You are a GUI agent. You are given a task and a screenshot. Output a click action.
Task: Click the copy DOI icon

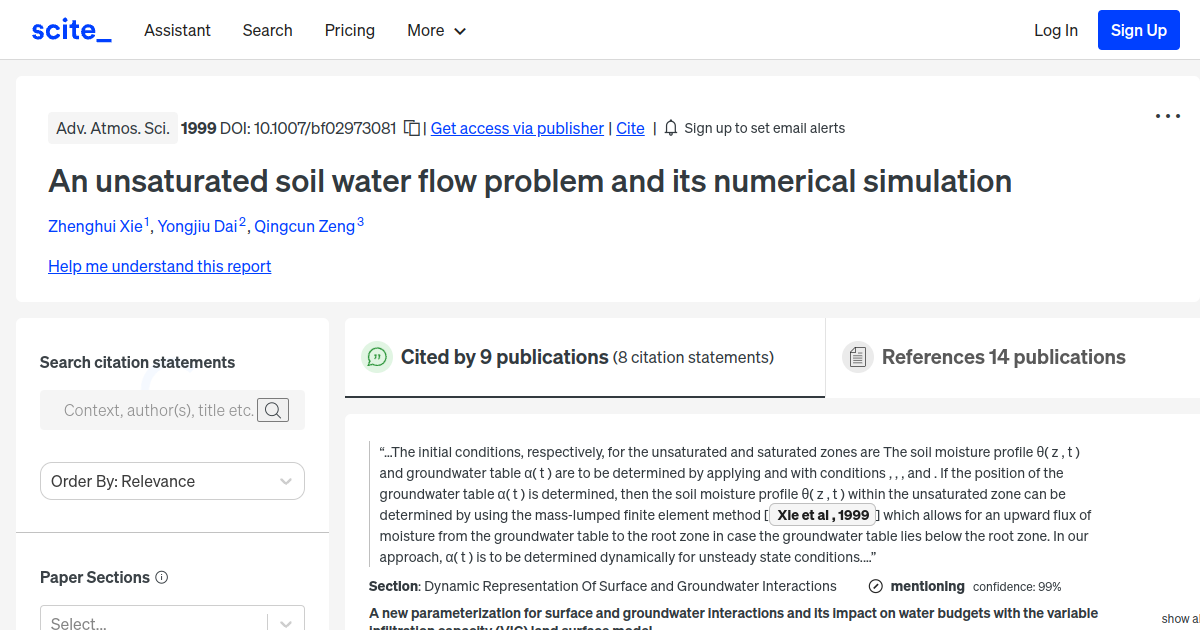click(x=411, y=128)
